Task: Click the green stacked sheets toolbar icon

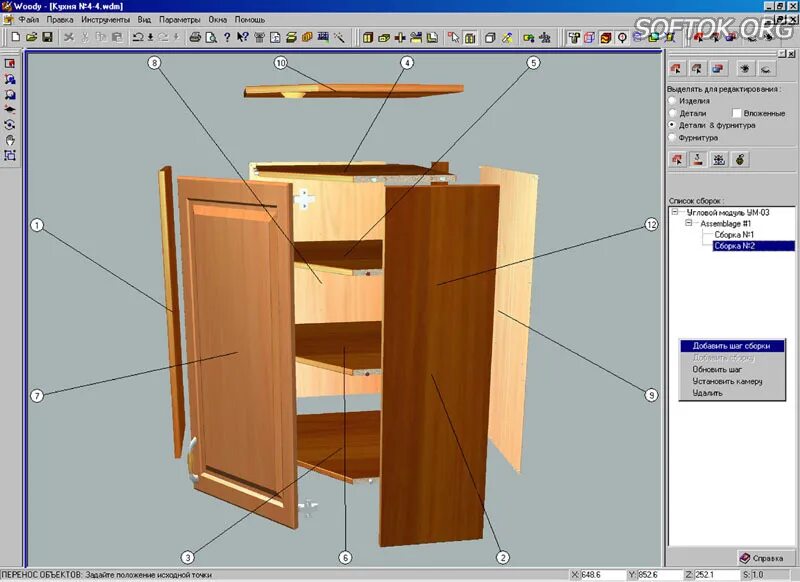Action: tap(291, 37)
